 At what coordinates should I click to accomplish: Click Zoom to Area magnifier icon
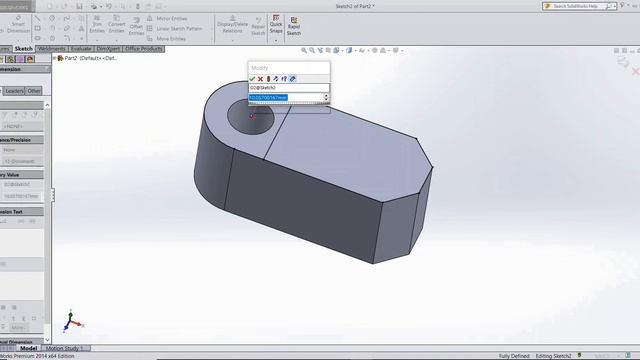pos(312,50)
